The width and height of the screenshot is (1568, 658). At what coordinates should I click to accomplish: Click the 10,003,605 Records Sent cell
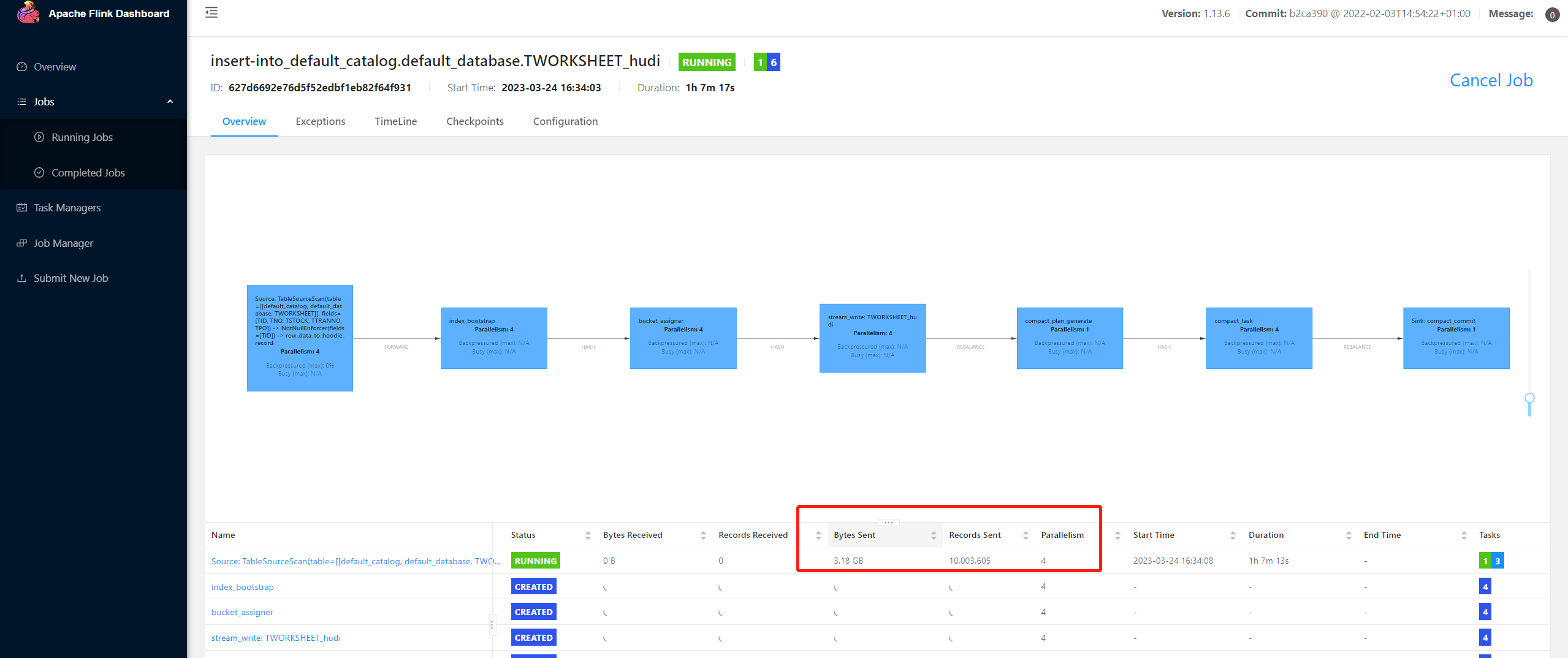(970, 561)
